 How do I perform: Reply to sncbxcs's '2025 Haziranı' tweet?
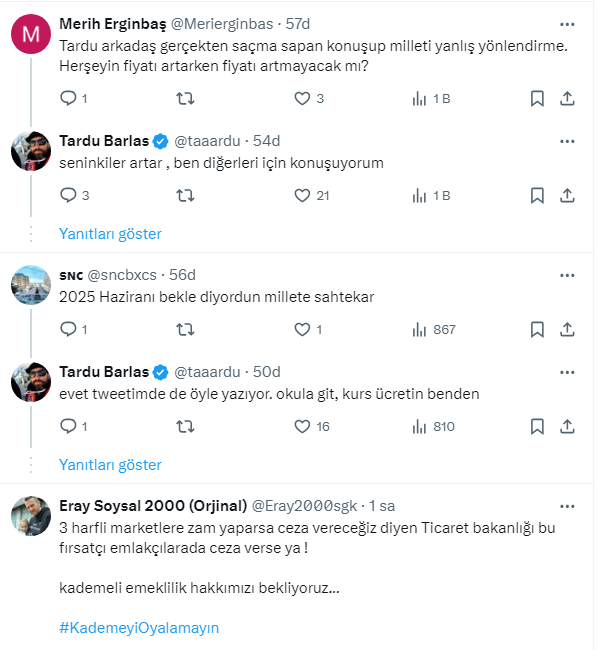69,329
